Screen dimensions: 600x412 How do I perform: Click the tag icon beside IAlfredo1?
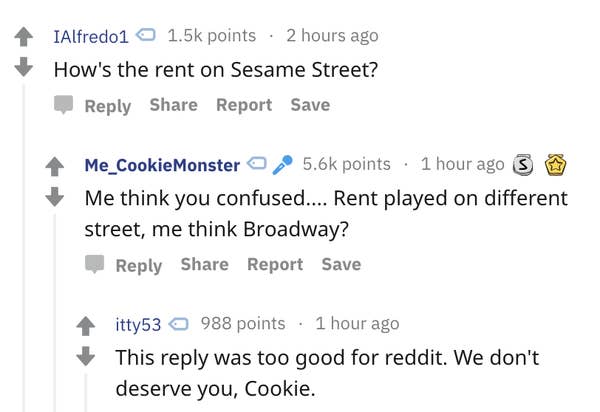(147, 37)
